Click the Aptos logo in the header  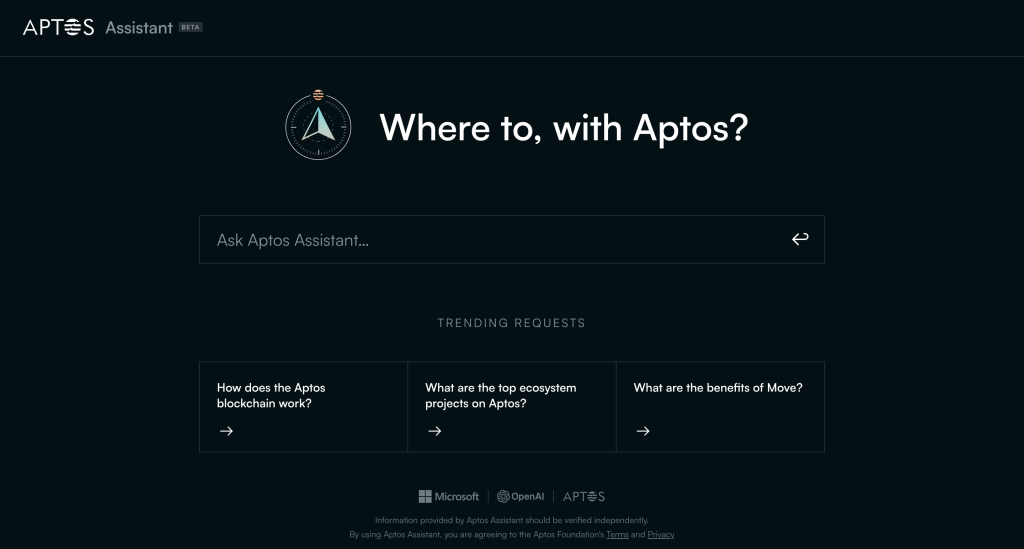(58, 27)
